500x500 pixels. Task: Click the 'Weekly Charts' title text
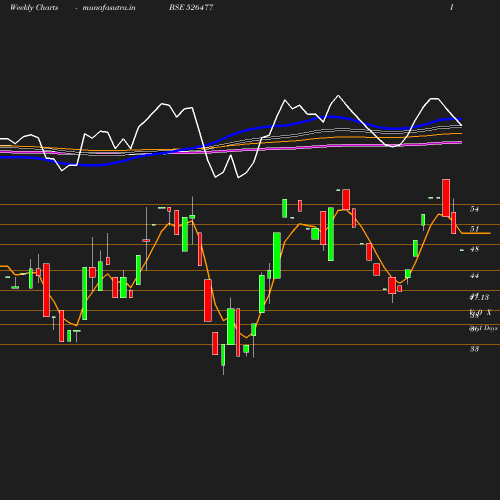[x=34, y=8]
